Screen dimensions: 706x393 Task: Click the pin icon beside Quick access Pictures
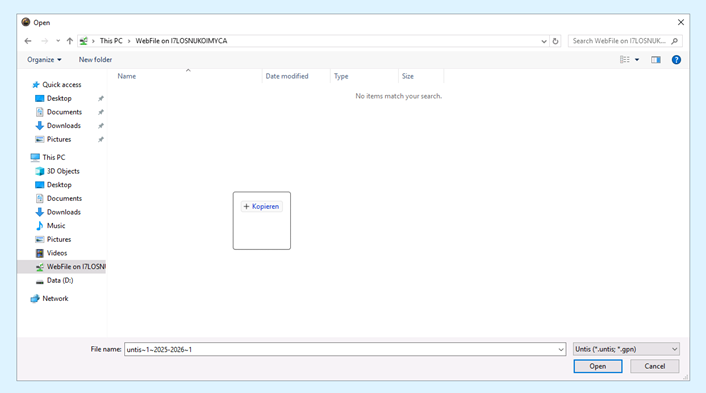[101, 140]
